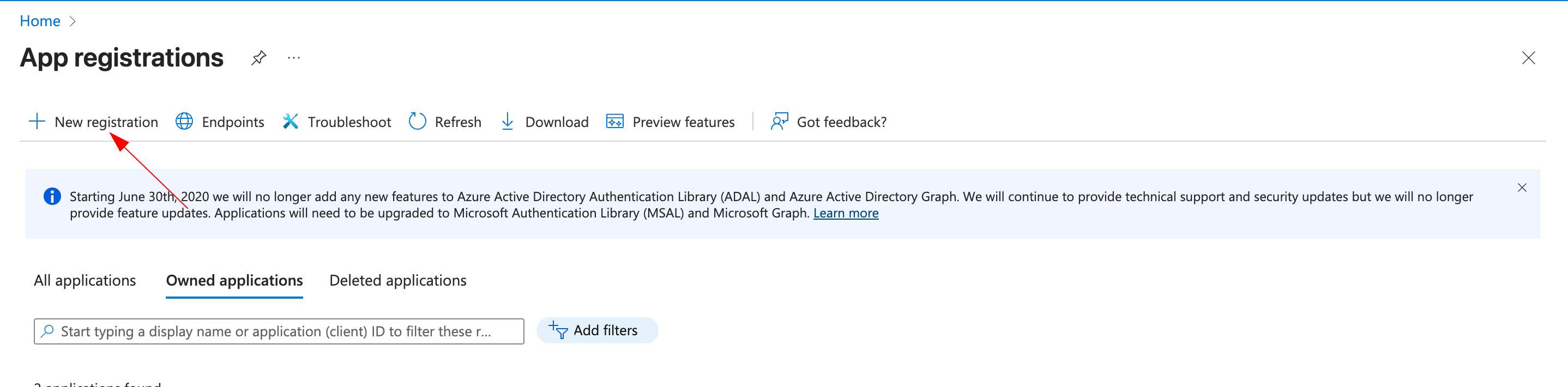The height and width of the screenshot is (387, 1568).
Task: Click the New registration plus icon
Action: pyautogui.click(x=37, y=122)
